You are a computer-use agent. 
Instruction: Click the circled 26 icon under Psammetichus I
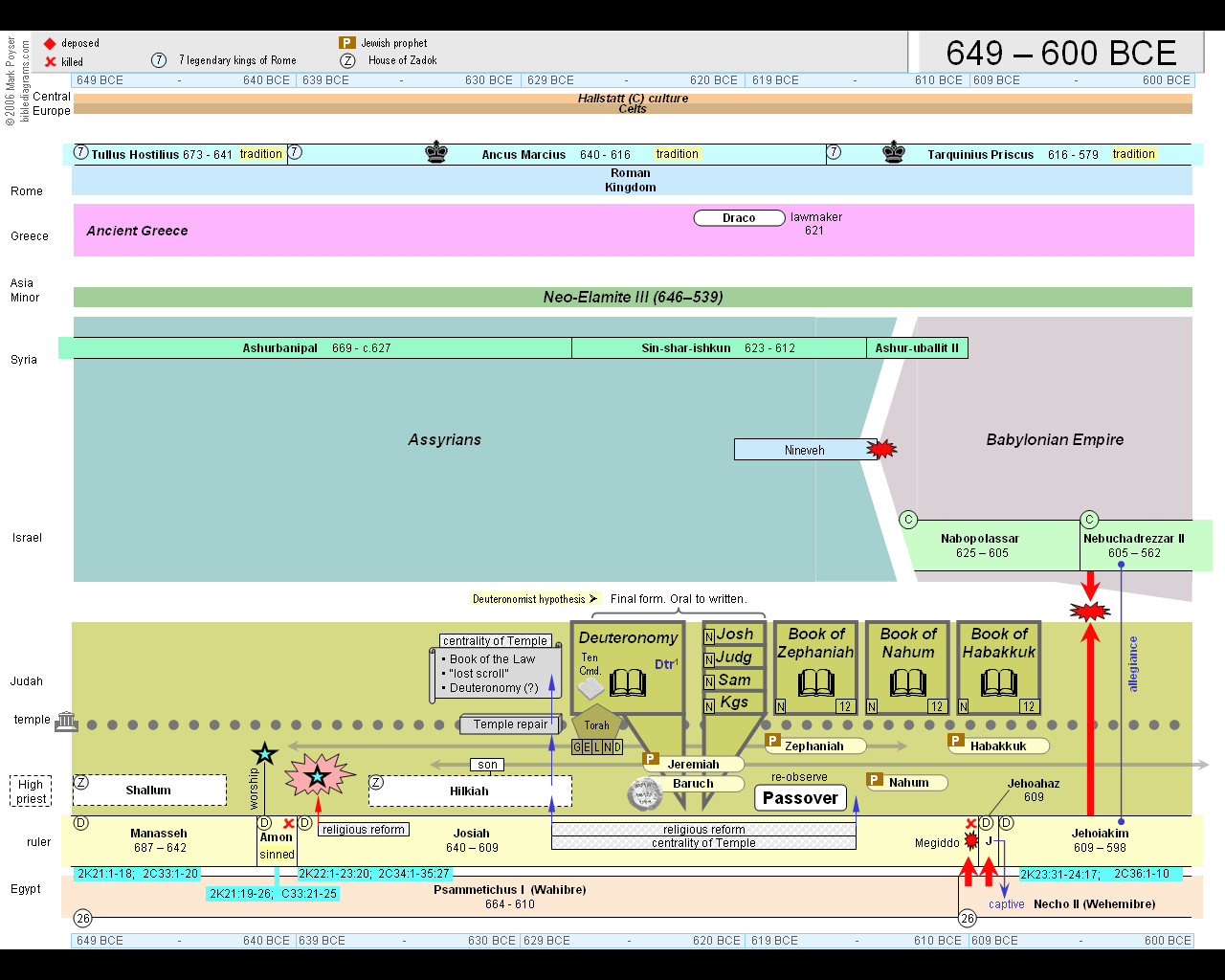pos(83,919)
